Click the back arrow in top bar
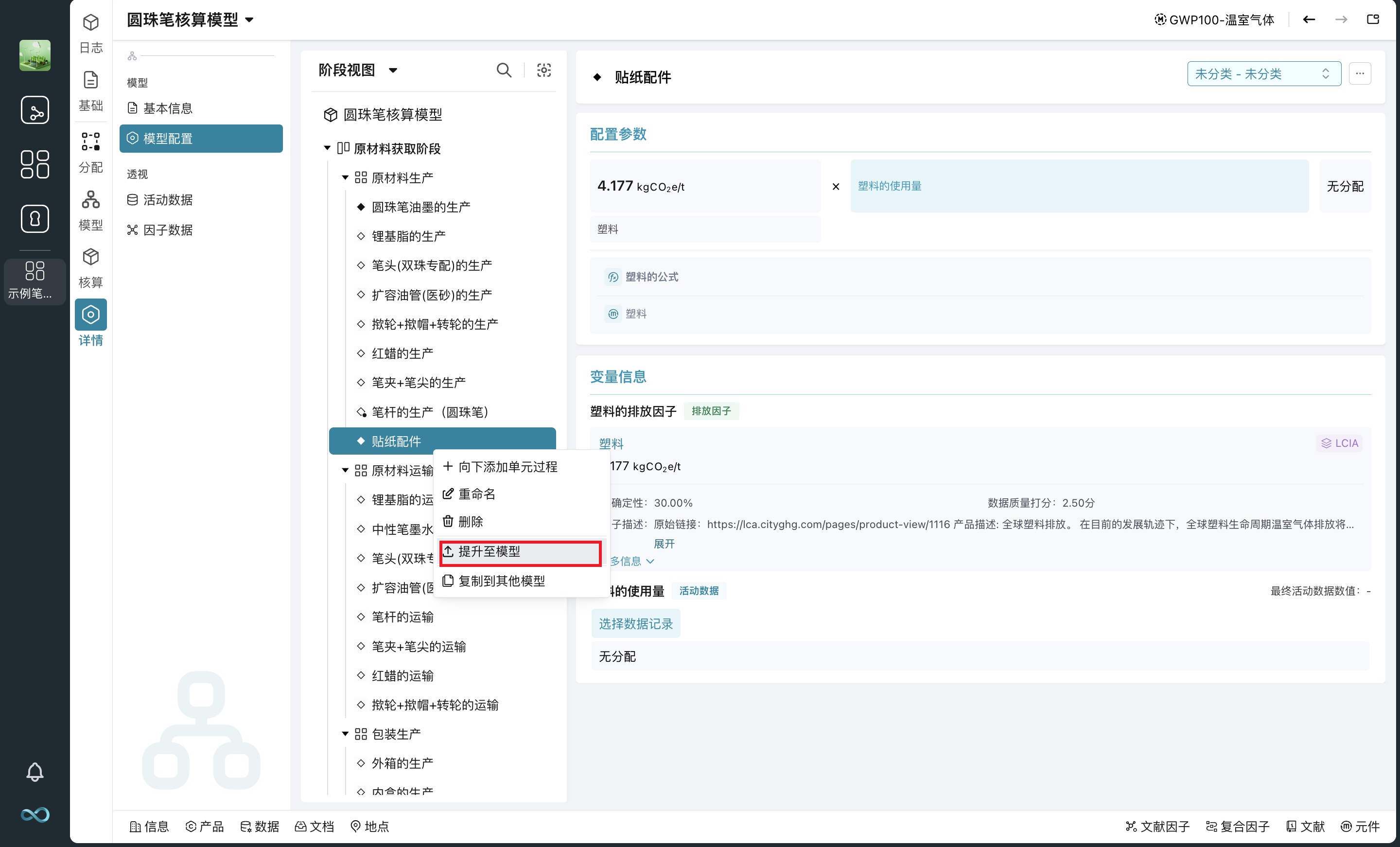1400x847 pixels. pos(1309,19)
